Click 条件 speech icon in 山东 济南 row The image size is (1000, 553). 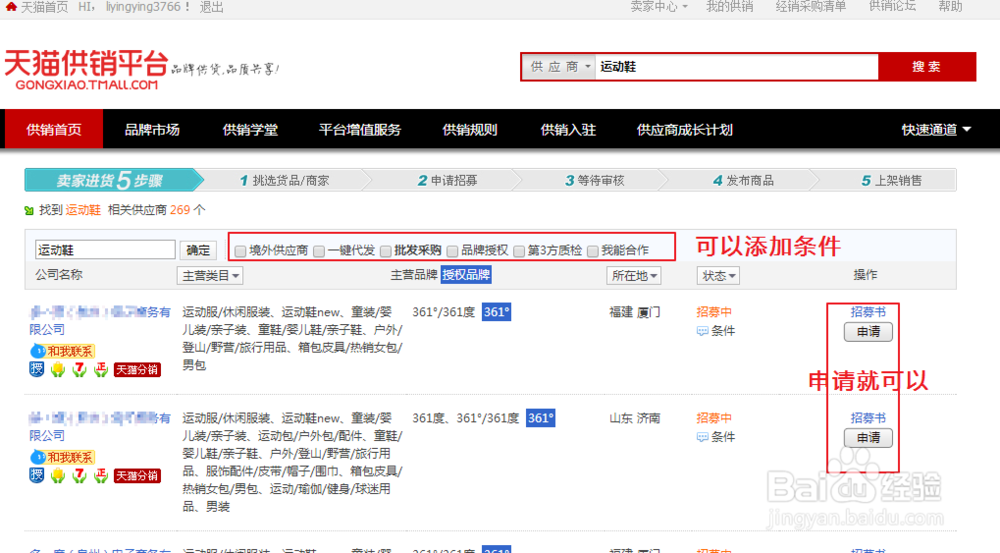point(702,437)
